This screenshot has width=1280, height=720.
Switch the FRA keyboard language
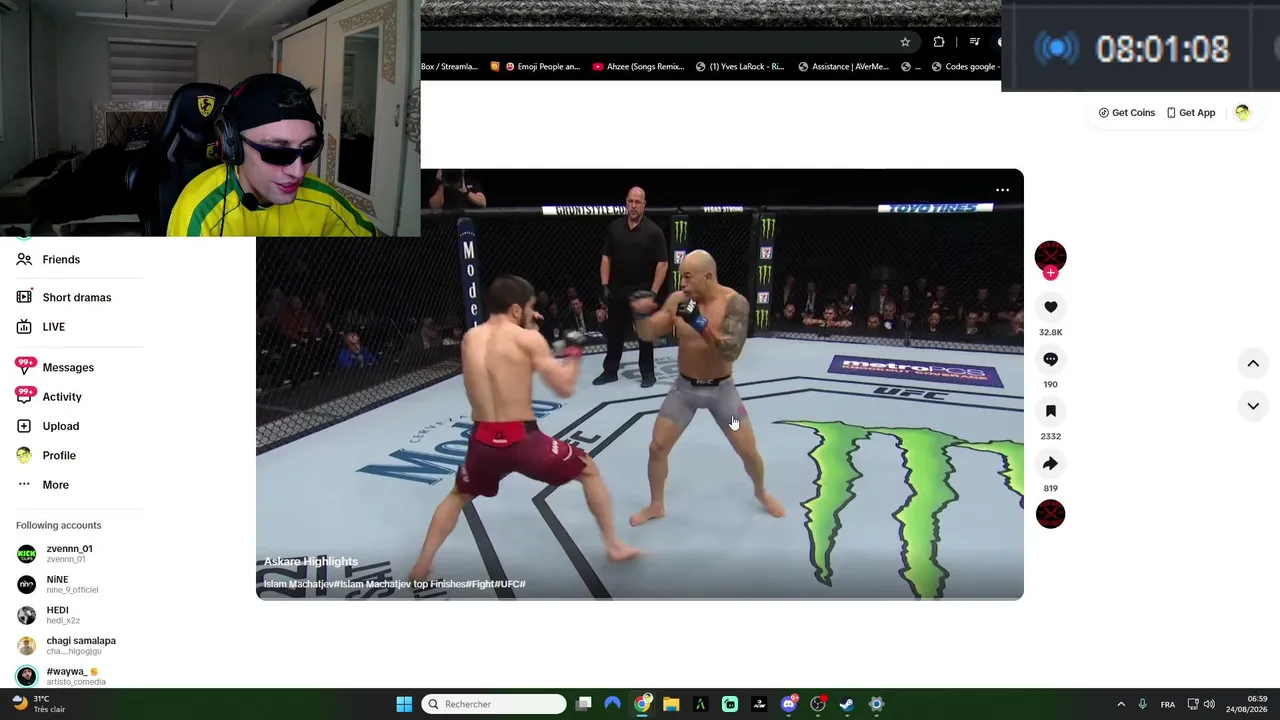click(1168, 704)
